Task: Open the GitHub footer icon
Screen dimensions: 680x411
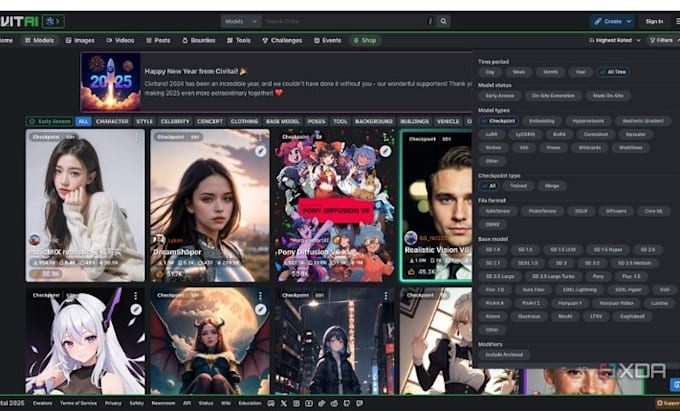Action: pyautogui.click(x=347, y=403)
